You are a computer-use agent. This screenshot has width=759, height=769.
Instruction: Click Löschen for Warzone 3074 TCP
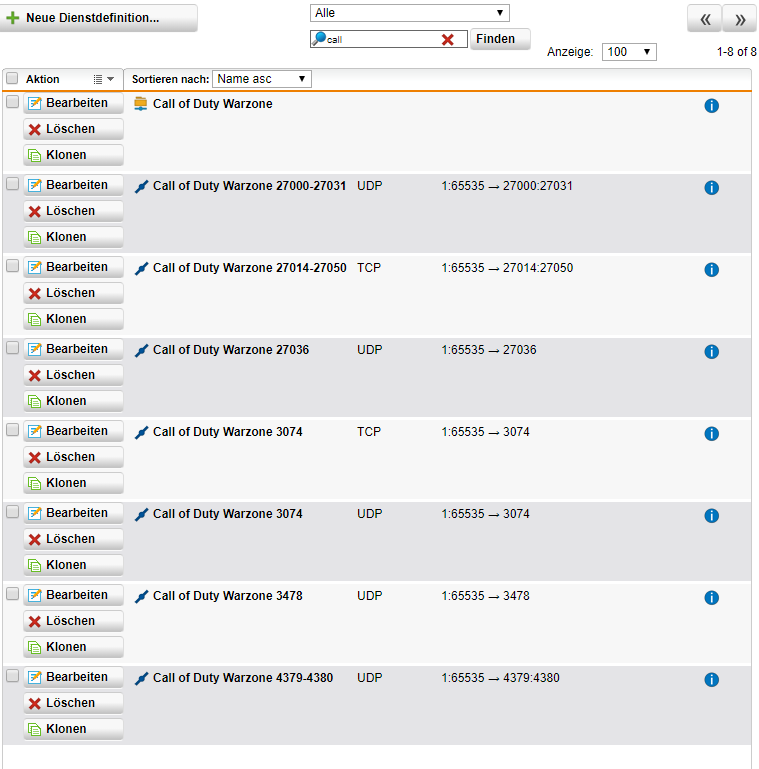click(73, 457)
